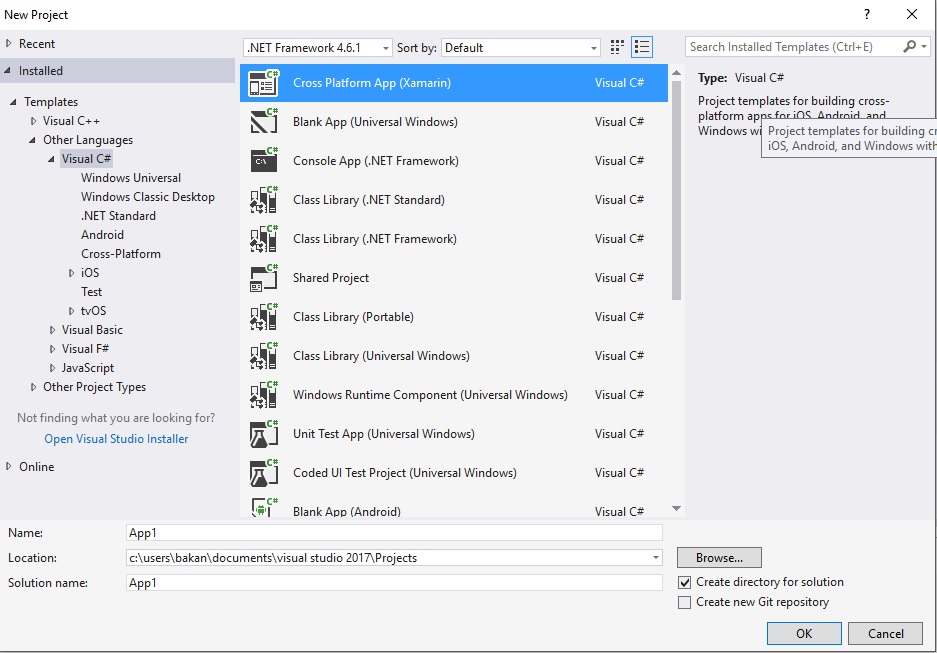
Task: Click the search magnifier icon
Action: click(x=909, y=47)
